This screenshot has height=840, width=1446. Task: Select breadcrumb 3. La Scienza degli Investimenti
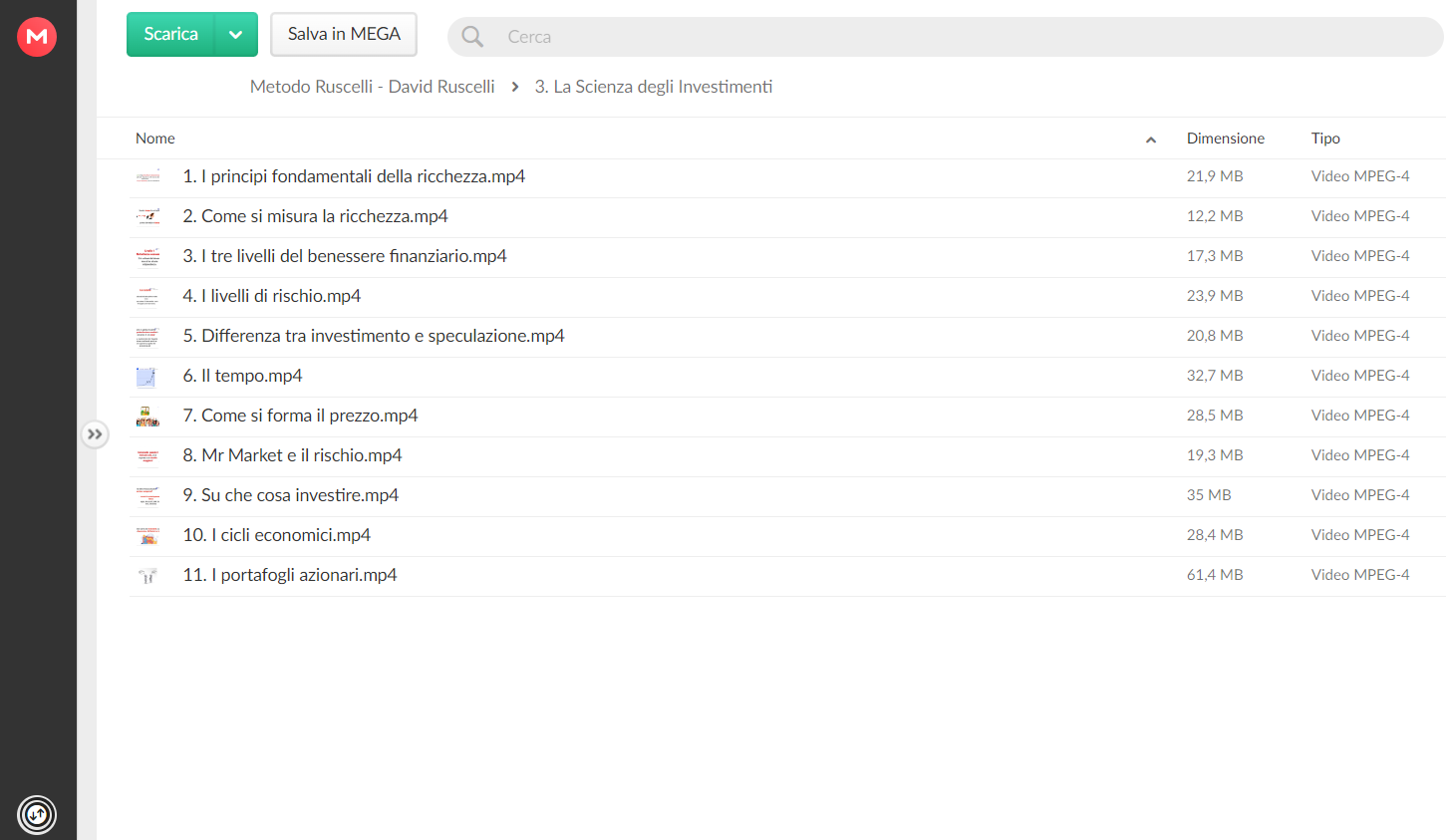point(654,87)
